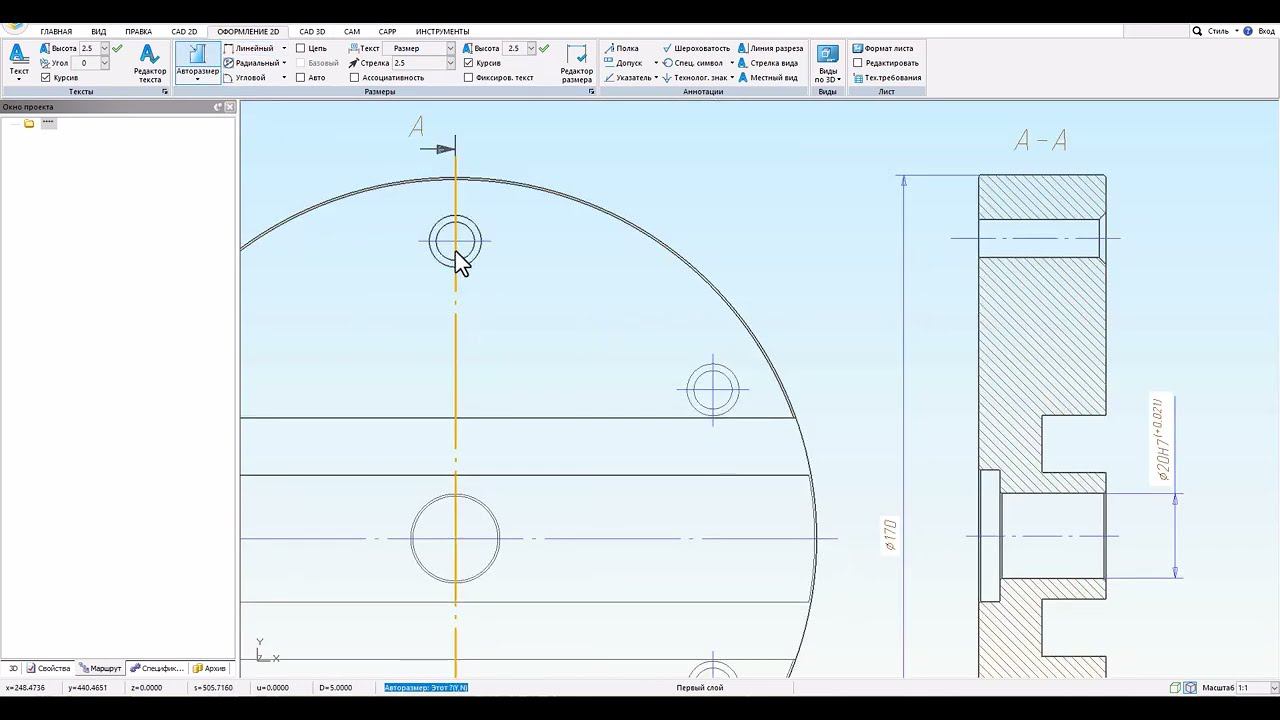Expand the Тексты group dialog launcher
Image resolution: width=1280 pixels, height=720 pixels.
point(165,92)
